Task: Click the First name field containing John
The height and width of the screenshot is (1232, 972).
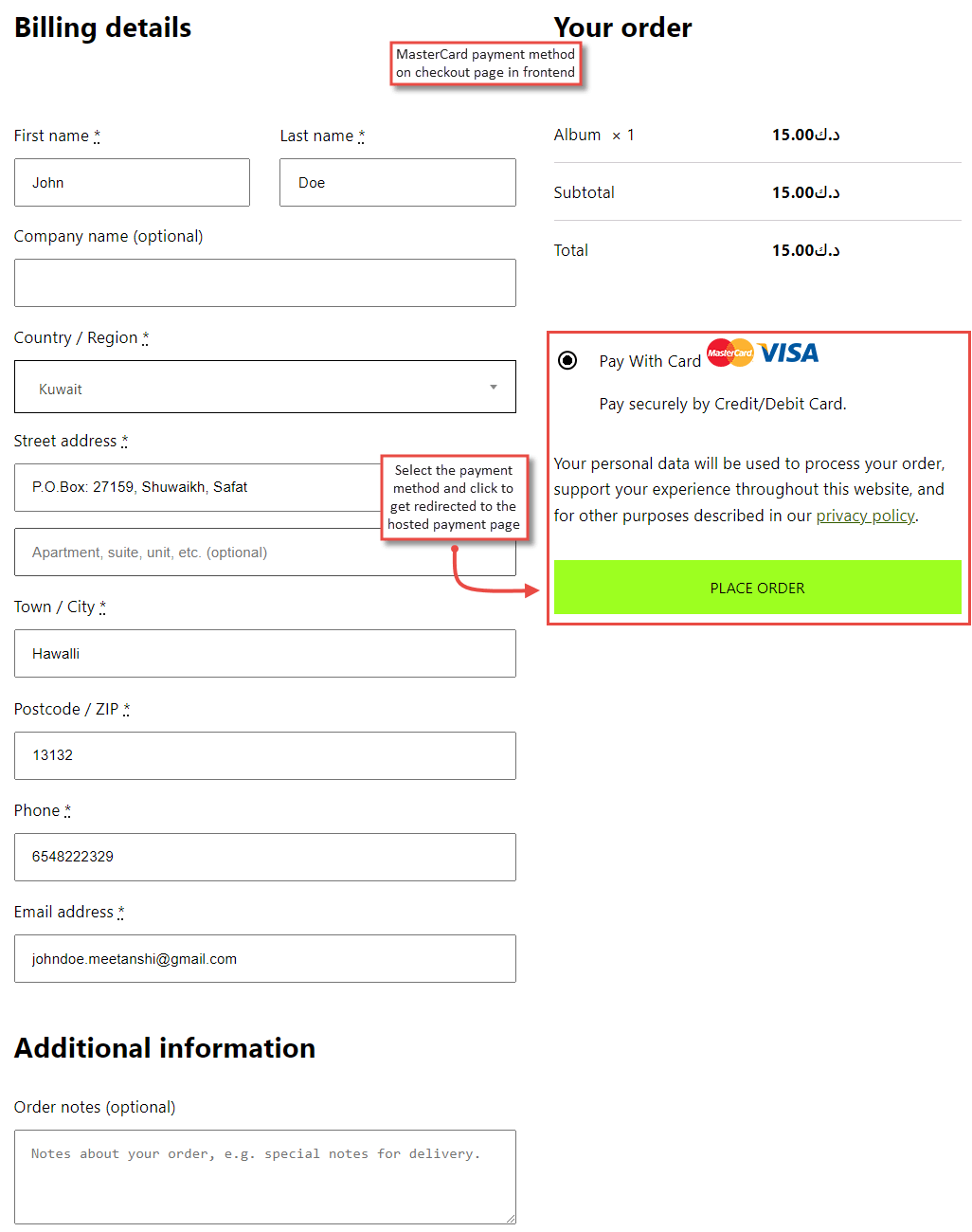Action: (x=132, y=182)
